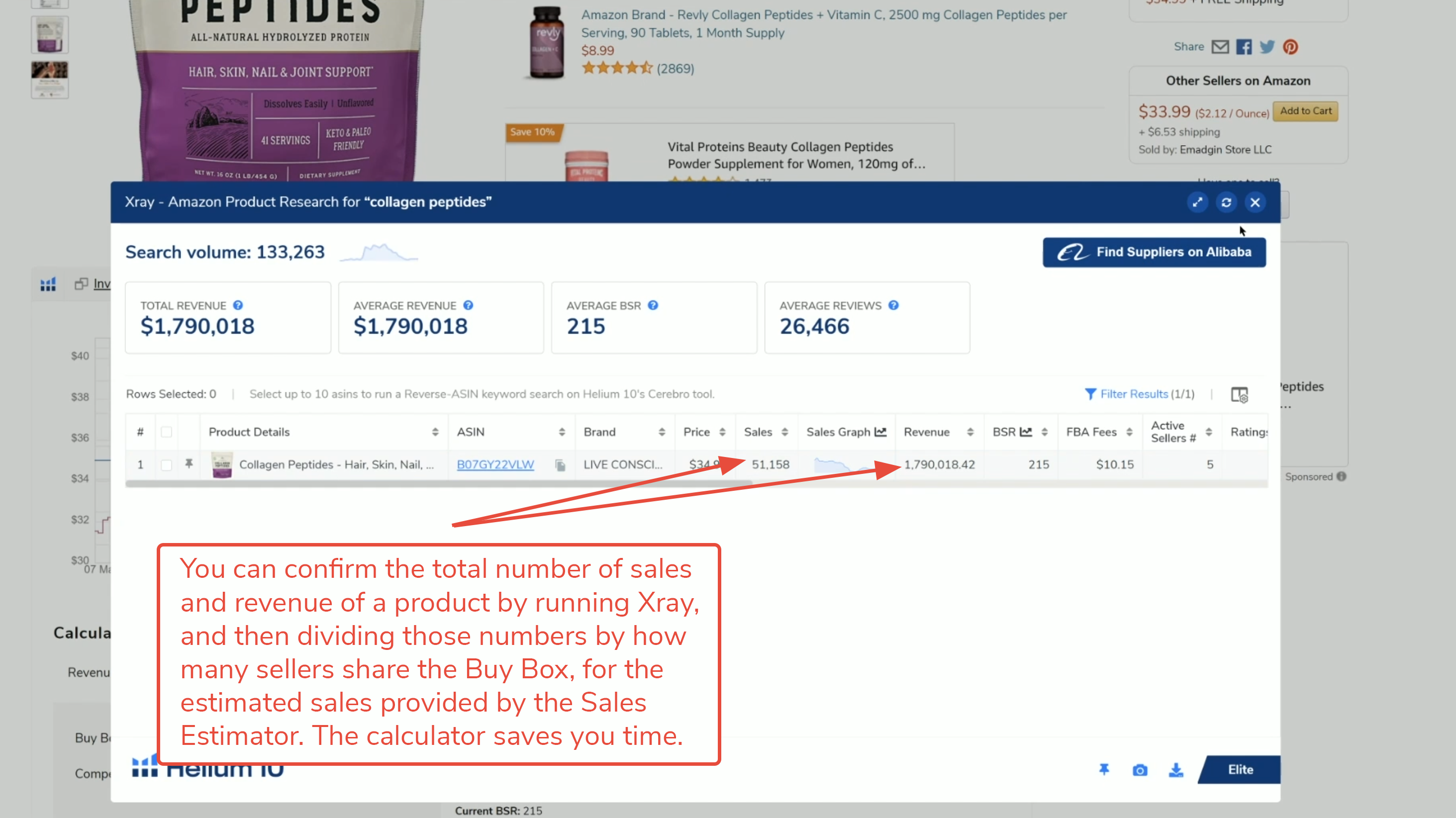The height and width of the screenshot is (818, 1456).
Task: Click the screenshot camera icon
Action: [x=1140, y=770]
